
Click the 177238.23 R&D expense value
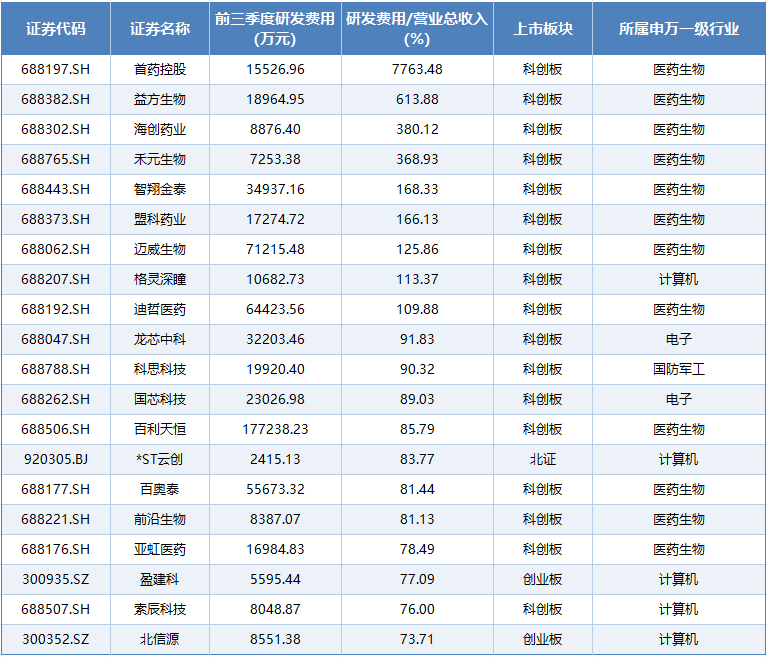tap(275, 430)
